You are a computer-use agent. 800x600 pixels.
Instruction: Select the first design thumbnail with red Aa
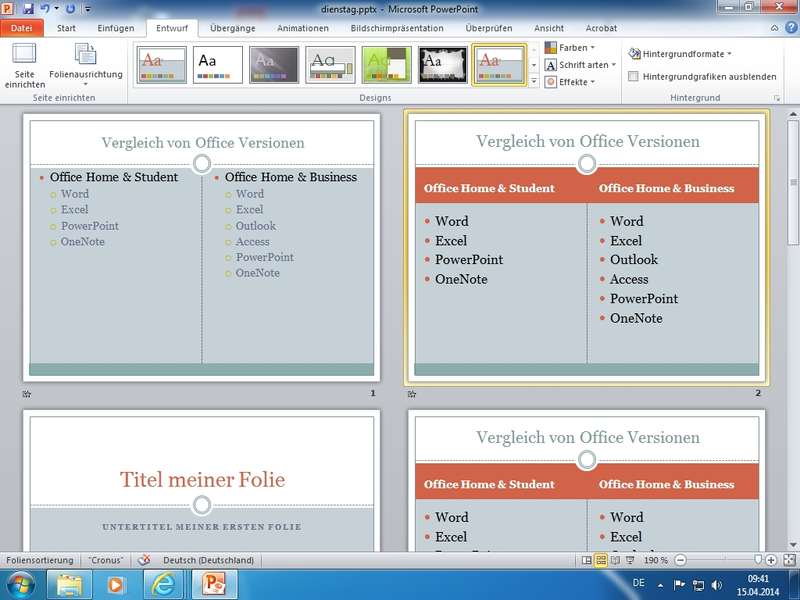click(162, 65)
